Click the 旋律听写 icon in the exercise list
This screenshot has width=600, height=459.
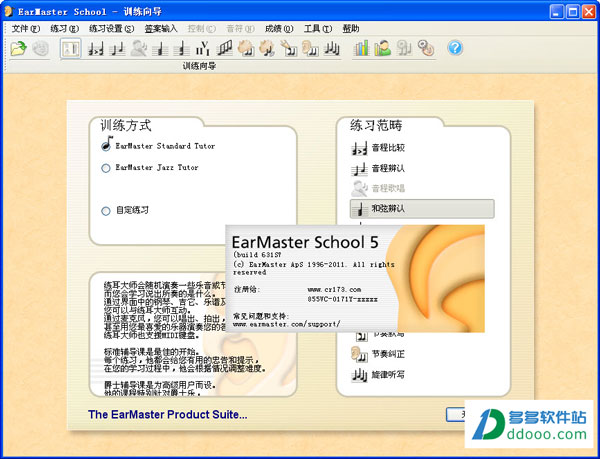click(359, 375)
